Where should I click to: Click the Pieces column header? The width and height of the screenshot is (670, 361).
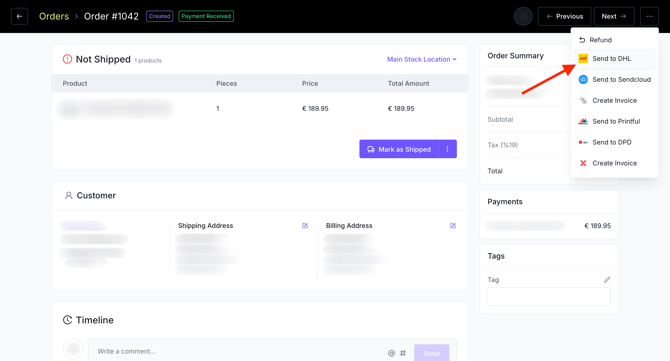[x=226, y=83]
